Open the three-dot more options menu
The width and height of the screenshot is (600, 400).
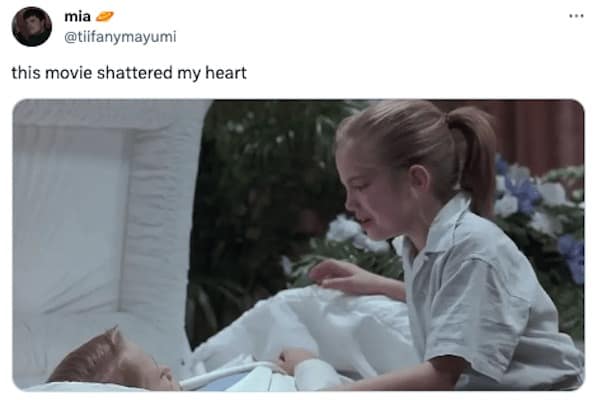coord(576,16)
